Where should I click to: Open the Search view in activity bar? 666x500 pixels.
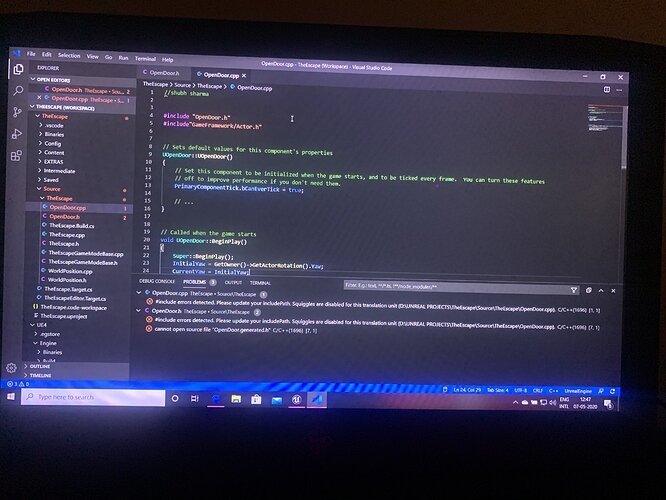[x=18, y=90]
